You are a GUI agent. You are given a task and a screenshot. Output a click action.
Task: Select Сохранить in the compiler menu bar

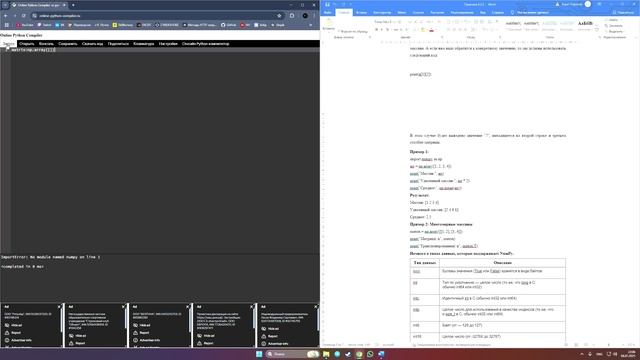pyautogui.click(x=68, y=44)
